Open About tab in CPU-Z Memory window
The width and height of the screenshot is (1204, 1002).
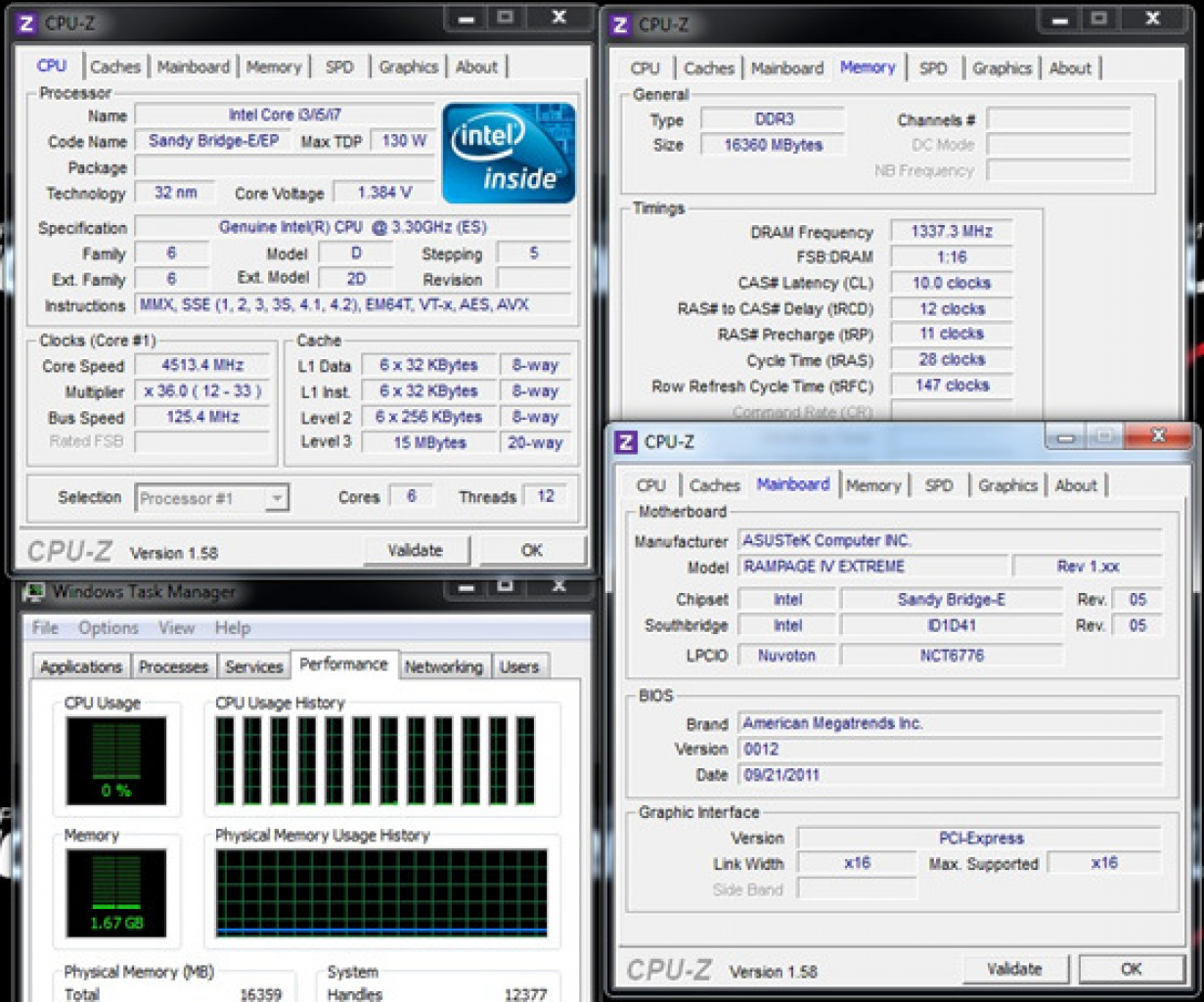coord(1070,68)
